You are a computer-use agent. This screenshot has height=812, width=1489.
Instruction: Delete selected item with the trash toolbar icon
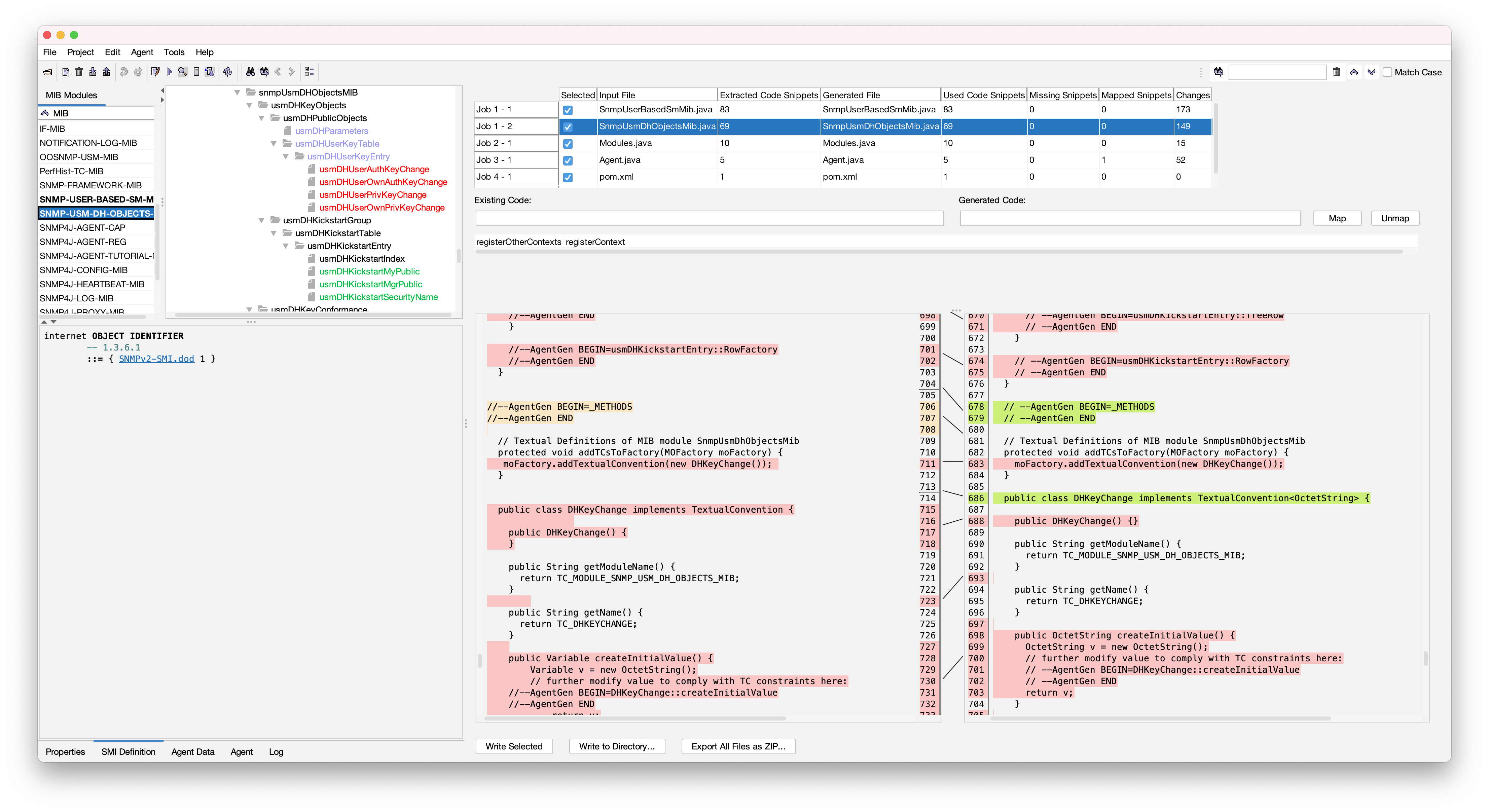pyautogui.click(x=79, y=72)
